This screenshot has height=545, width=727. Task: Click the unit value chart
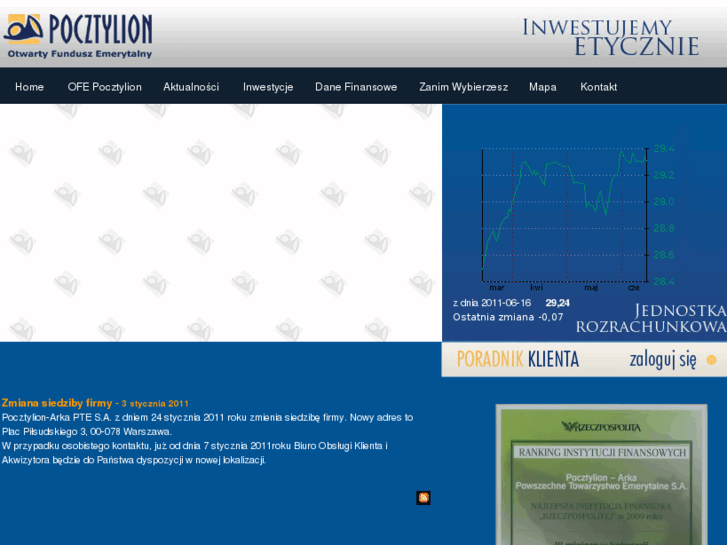click(577, 217)
